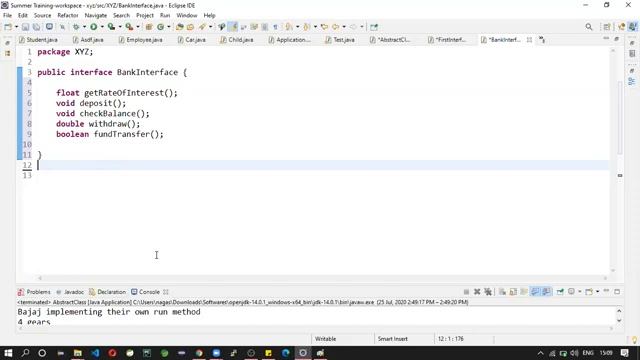640x360 pixels.
Task: Open File Explorer from the taskbar
Action: (x=78, y=353)
